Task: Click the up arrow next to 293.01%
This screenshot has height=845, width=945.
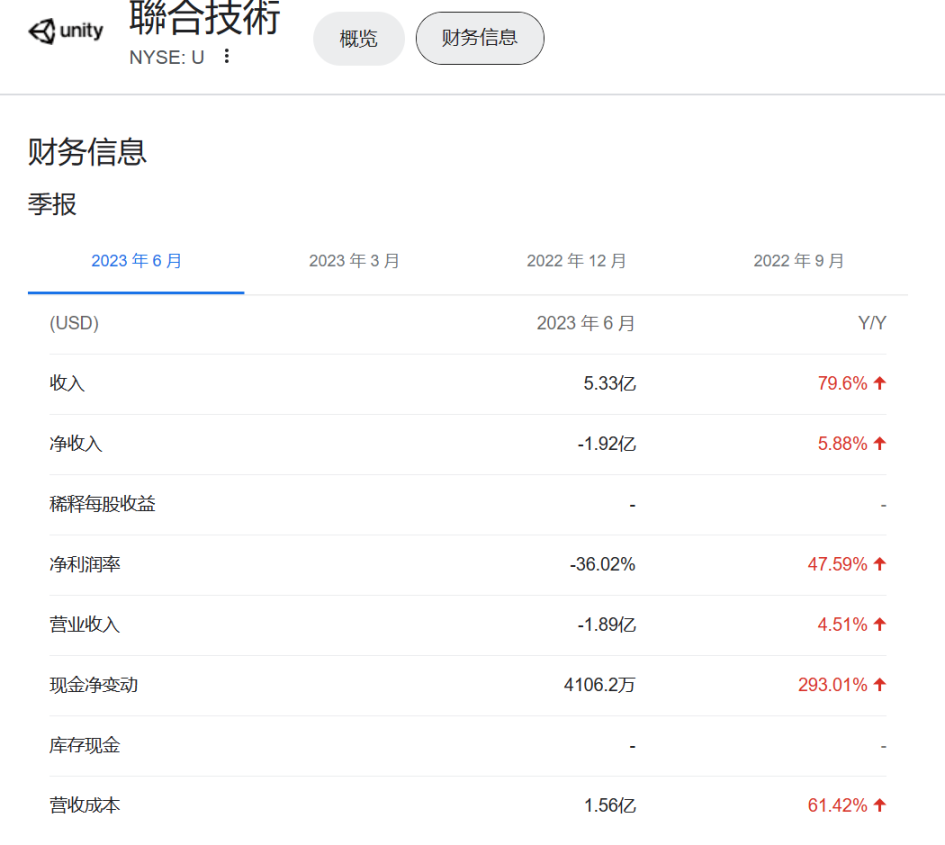Action: pos(879,684)
